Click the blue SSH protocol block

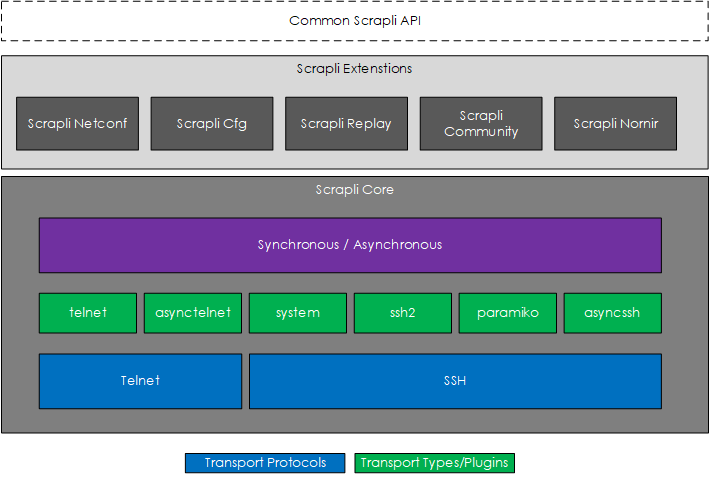pyautogui.click(x=455, y=381)
